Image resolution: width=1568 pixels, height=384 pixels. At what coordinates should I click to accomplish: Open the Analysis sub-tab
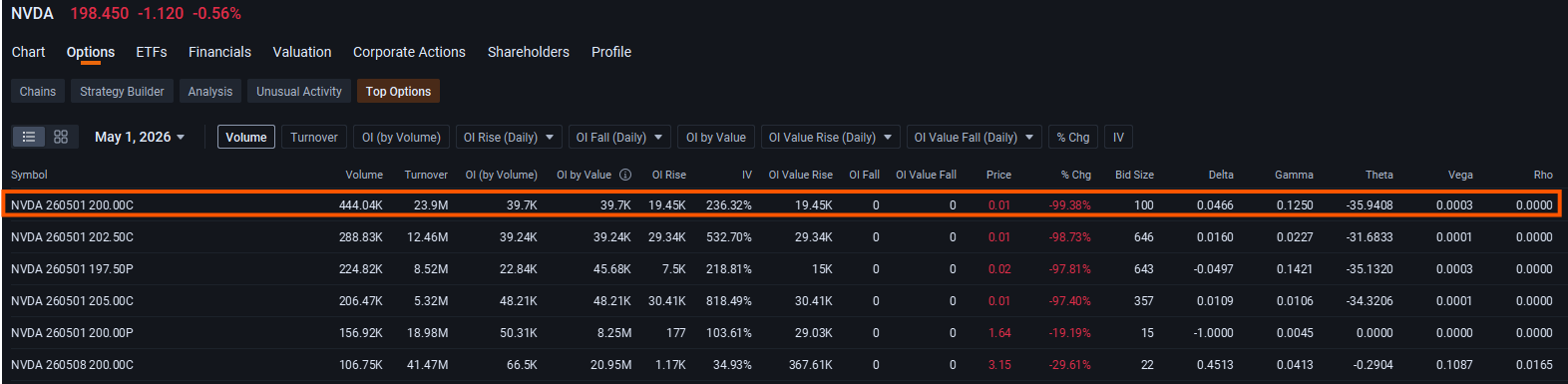[210, 91]
